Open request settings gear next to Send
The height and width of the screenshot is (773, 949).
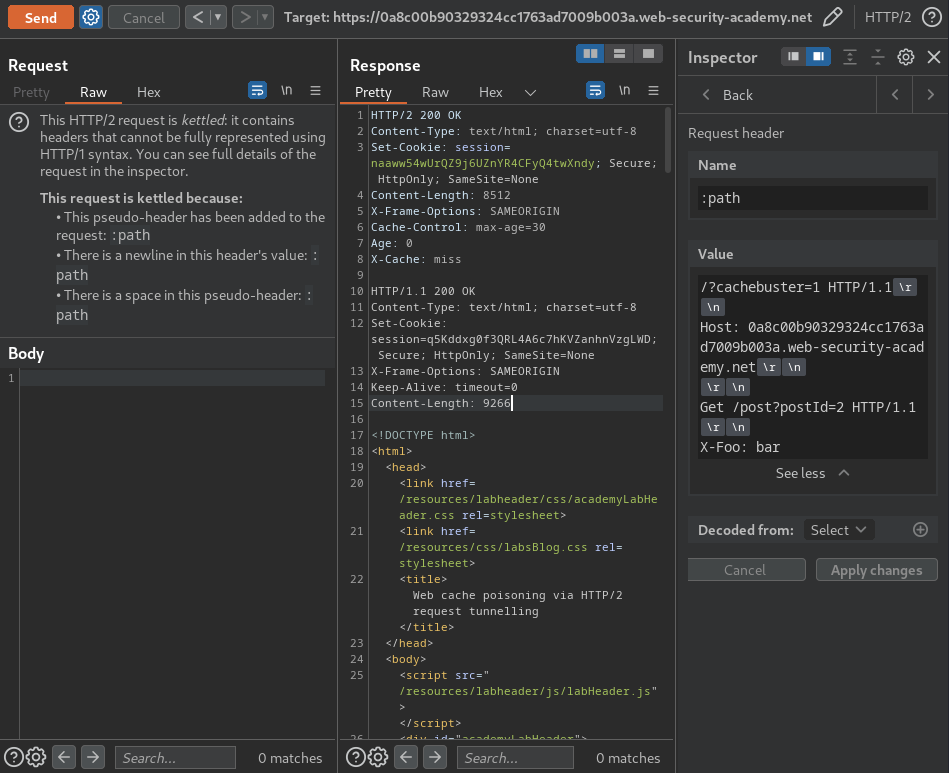[91, 18]
